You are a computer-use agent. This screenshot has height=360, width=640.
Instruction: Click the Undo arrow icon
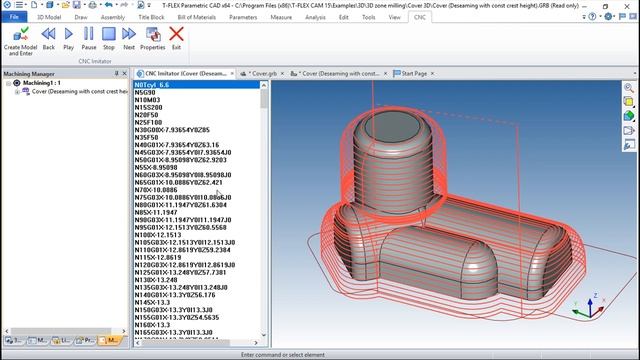(109, 5)
